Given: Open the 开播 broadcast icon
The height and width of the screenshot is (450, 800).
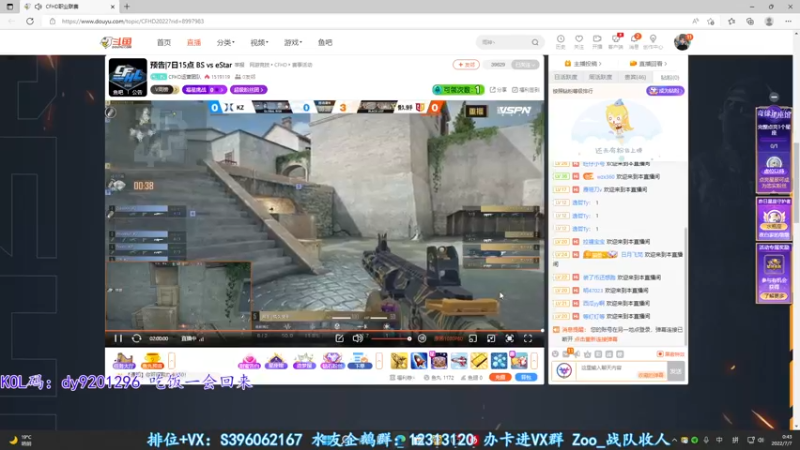Looking at the screenshot, I should pos(597,41).
